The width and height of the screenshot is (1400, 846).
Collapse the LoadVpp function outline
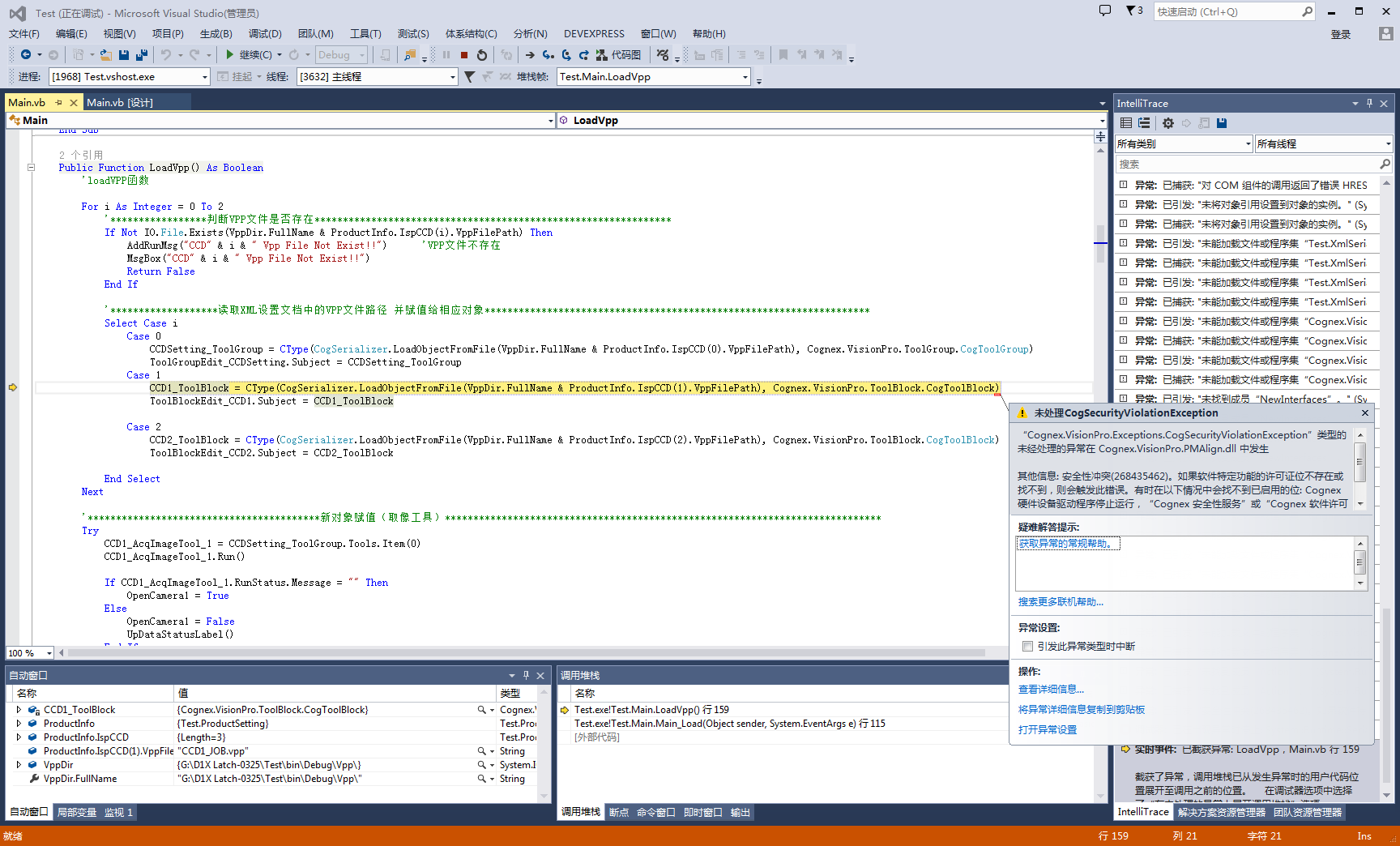32,168
